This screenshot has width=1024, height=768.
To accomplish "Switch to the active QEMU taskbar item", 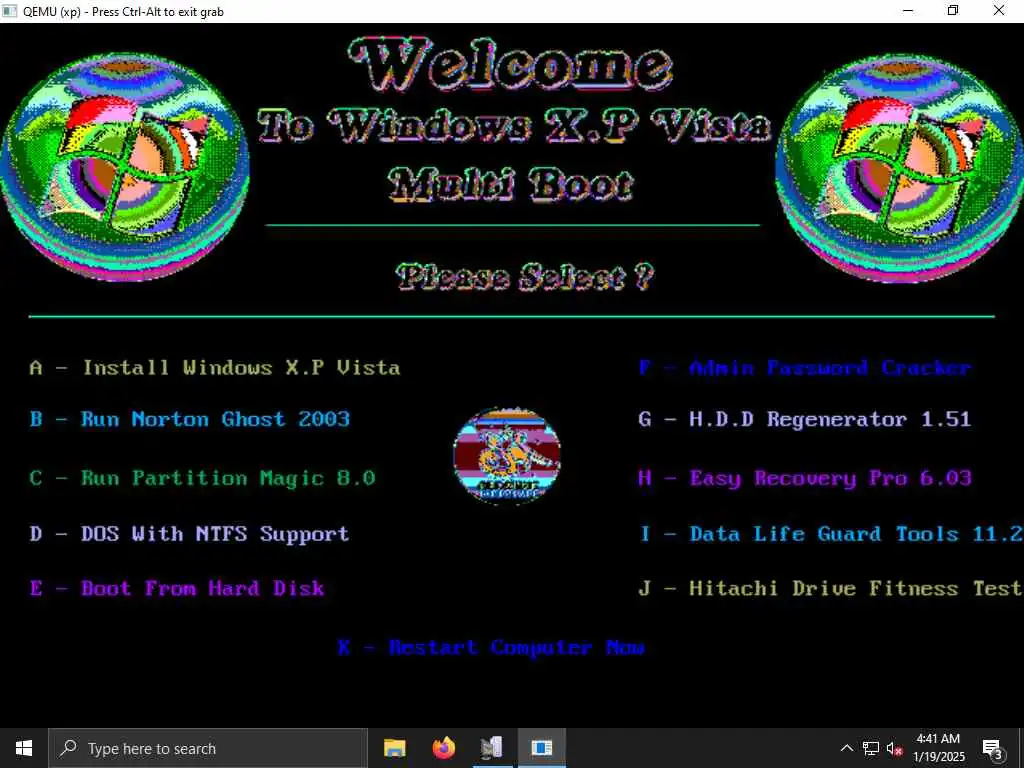I will [541, 748].
